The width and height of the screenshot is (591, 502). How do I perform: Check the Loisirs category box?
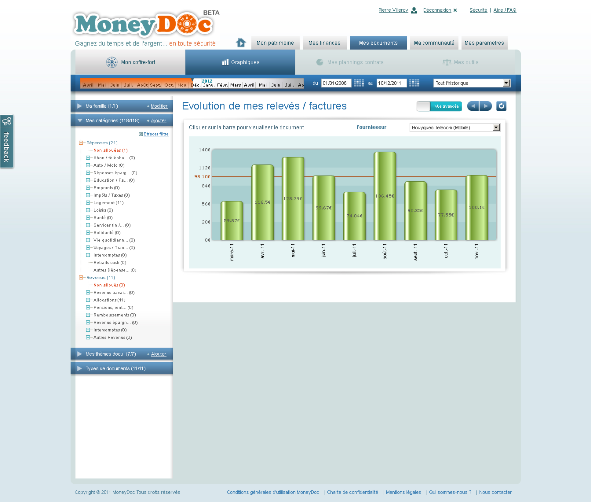coord(88,210)
